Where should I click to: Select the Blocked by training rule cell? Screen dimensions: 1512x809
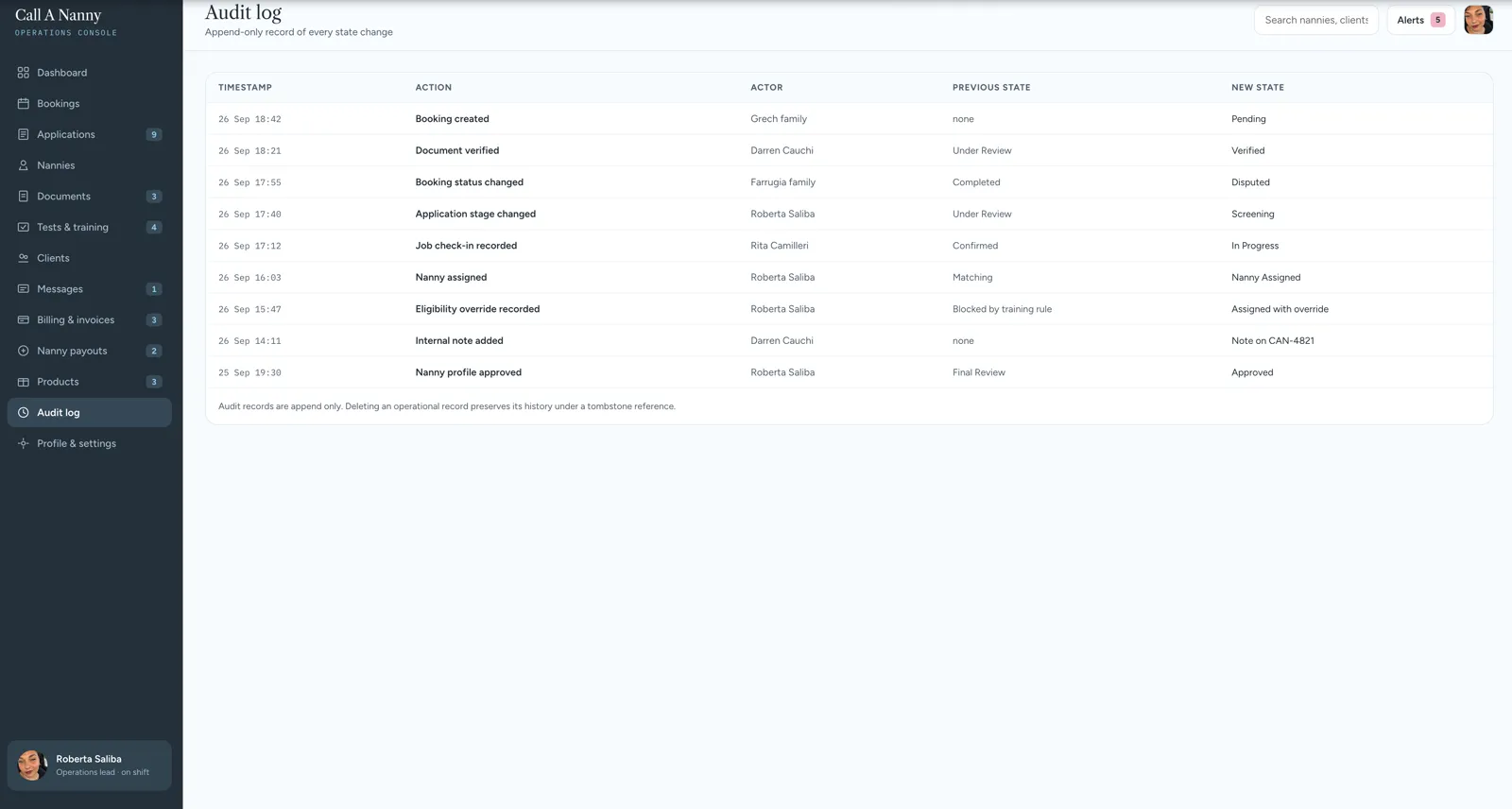[1002, 309]
